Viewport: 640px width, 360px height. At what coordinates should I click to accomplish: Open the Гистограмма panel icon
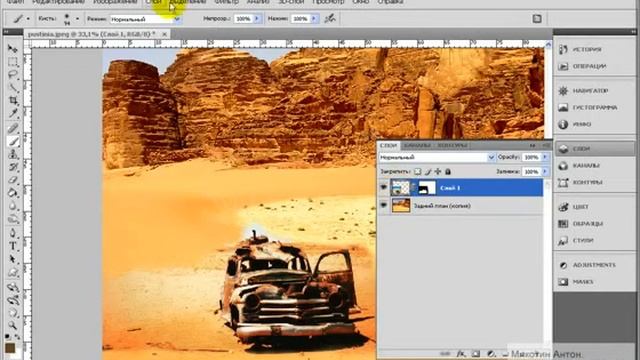tap(563, 107)
